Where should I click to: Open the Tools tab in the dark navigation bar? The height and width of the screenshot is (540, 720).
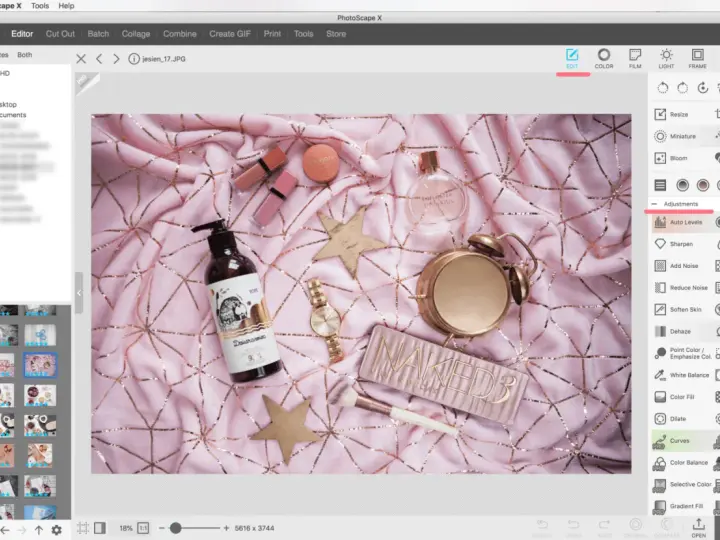pyautogui.click(x=304, y=34)
